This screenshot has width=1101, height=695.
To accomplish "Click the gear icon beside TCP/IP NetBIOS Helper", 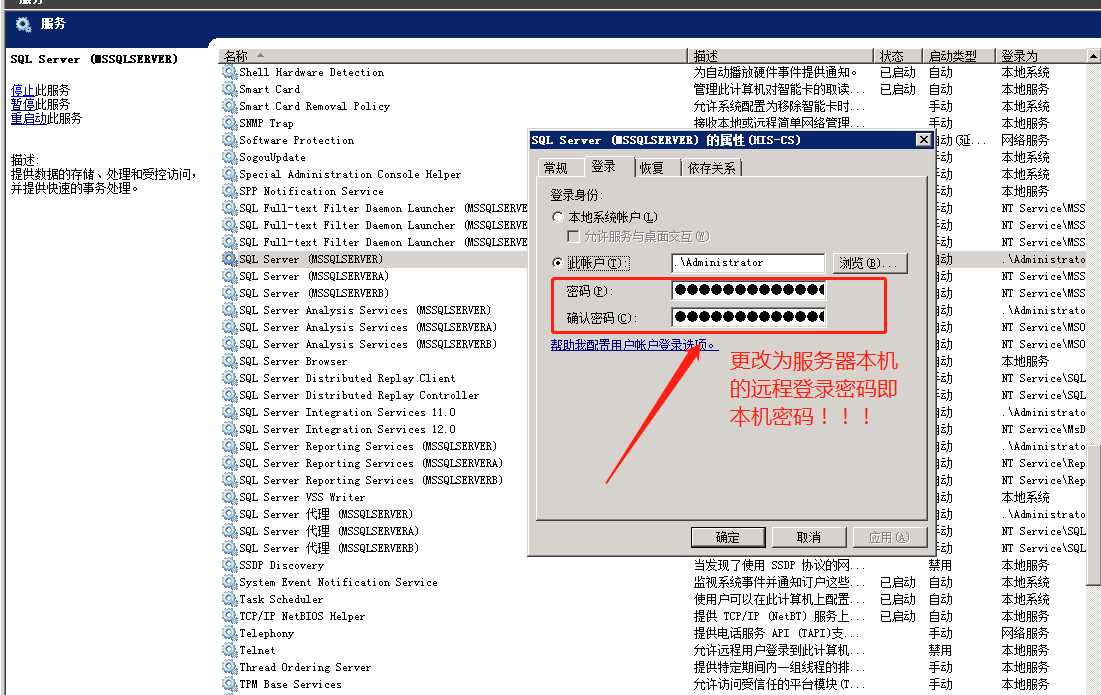I will tap(230, 616).
